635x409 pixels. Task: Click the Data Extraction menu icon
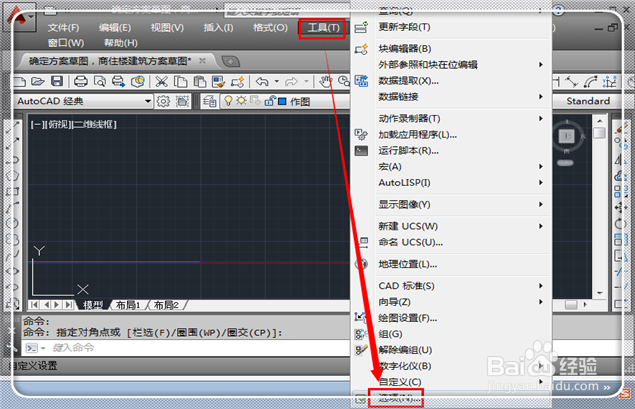click(361, 81)
